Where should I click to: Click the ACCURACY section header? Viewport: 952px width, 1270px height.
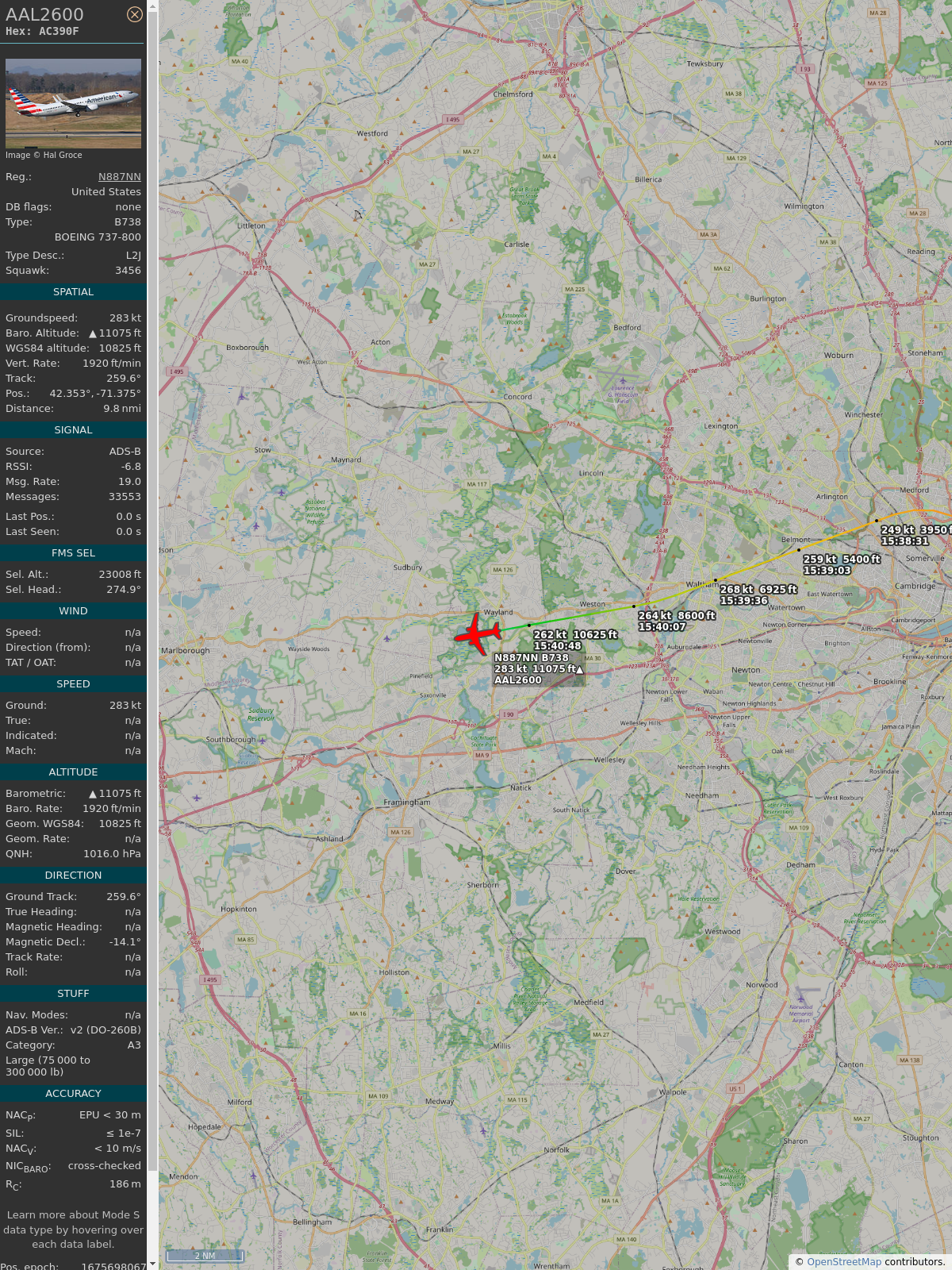(73, 1094)
